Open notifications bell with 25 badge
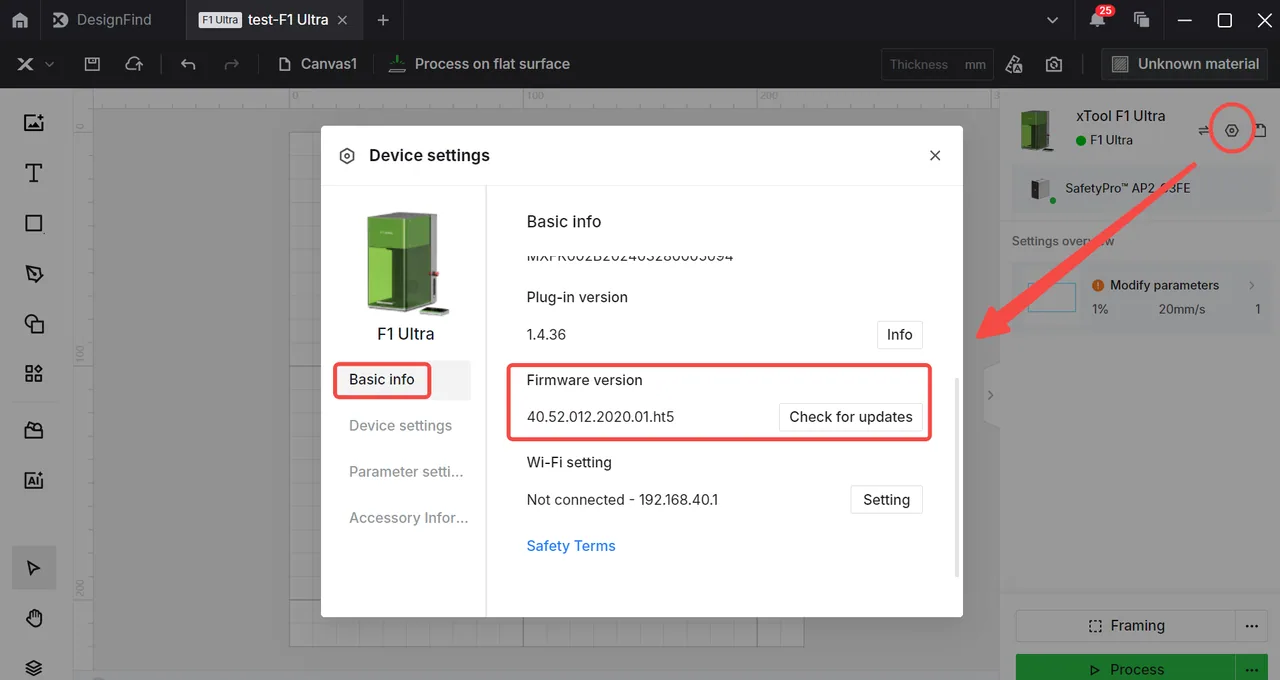 tap(1098, 18)
